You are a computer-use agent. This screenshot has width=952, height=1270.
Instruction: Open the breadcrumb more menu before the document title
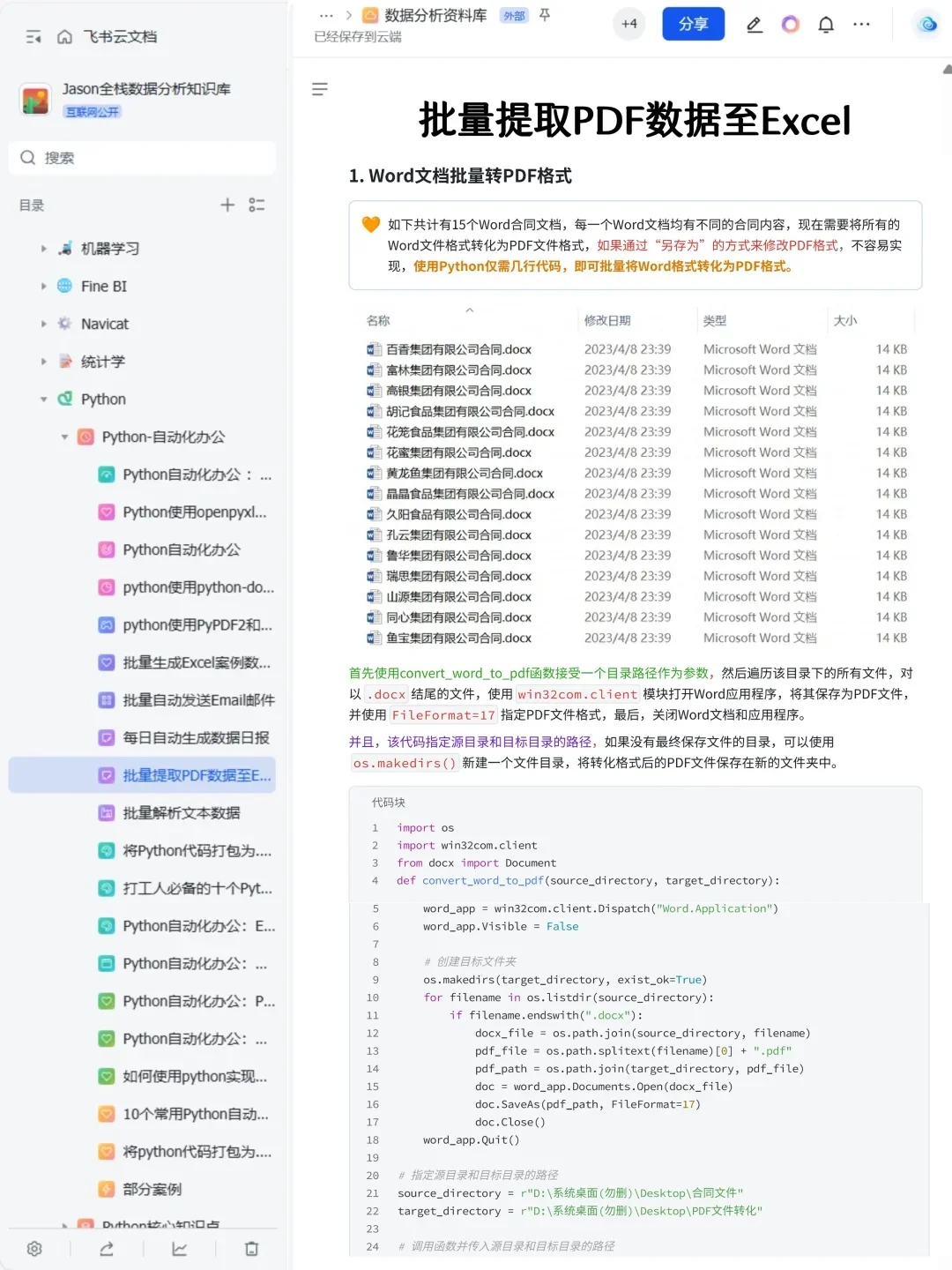click(325, 15)
